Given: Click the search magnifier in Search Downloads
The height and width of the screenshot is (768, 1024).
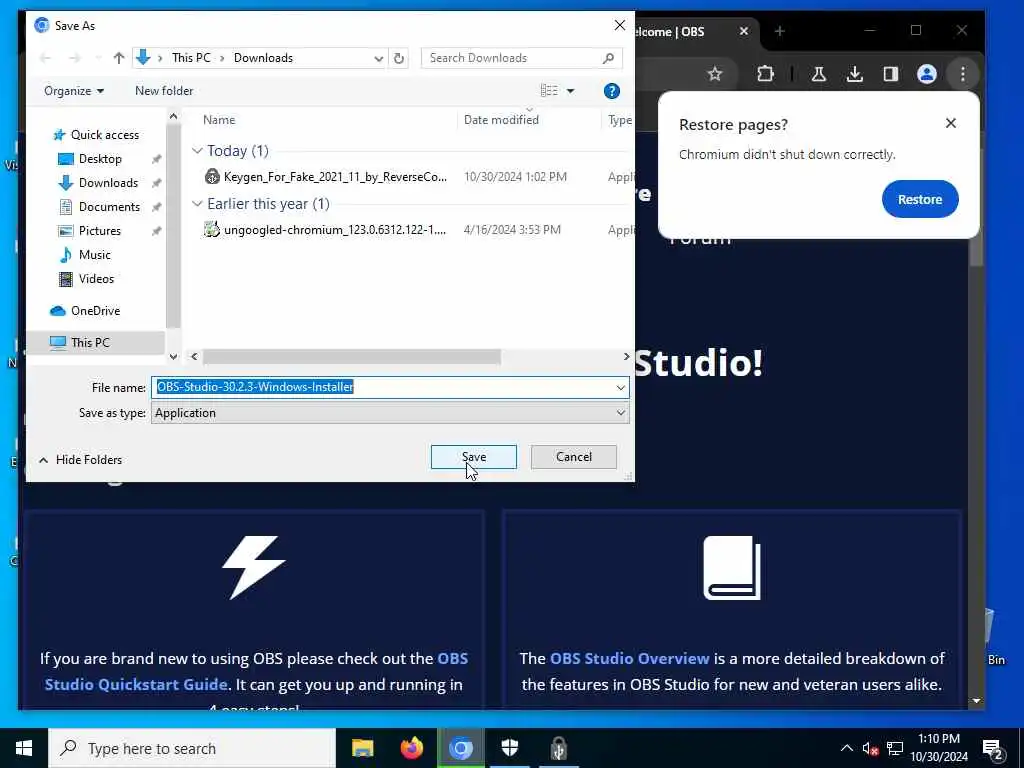Looking at the screenshot, I should 608,58.
